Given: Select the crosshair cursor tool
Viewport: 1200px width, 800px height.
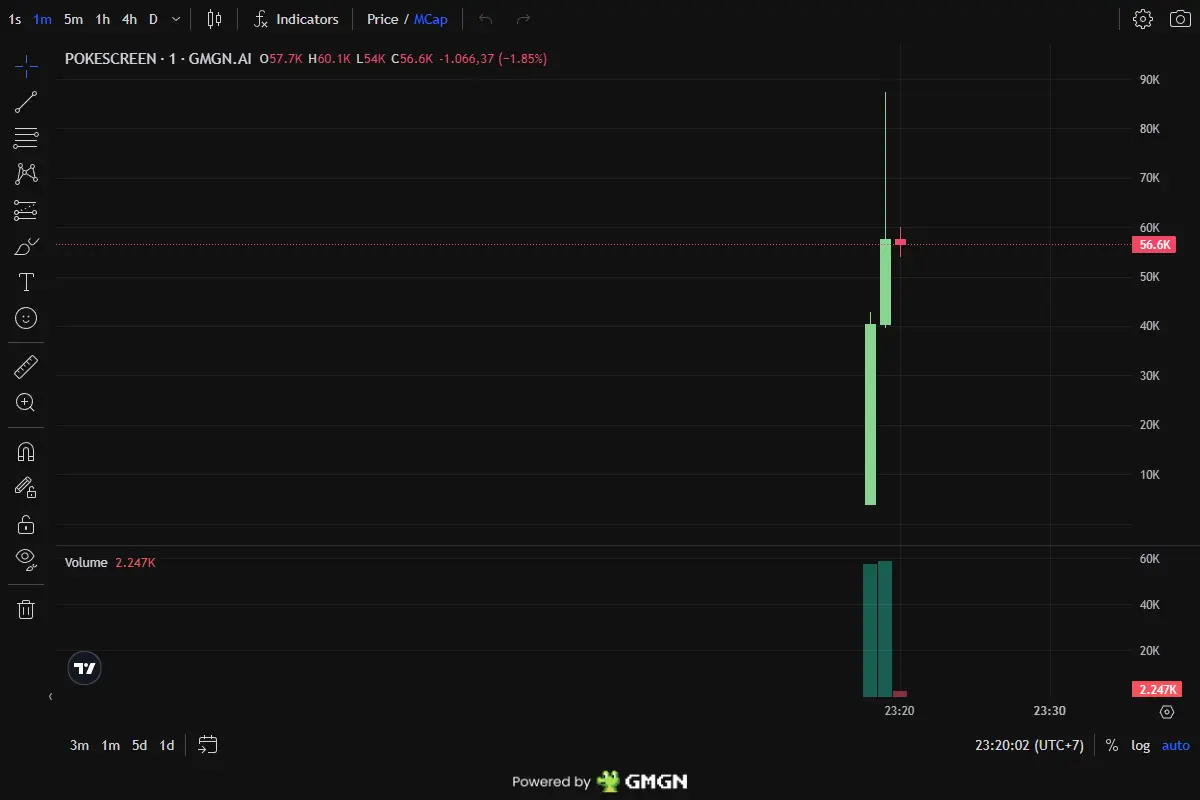Looking at the screenshot, I should click(x=26, y=67).
